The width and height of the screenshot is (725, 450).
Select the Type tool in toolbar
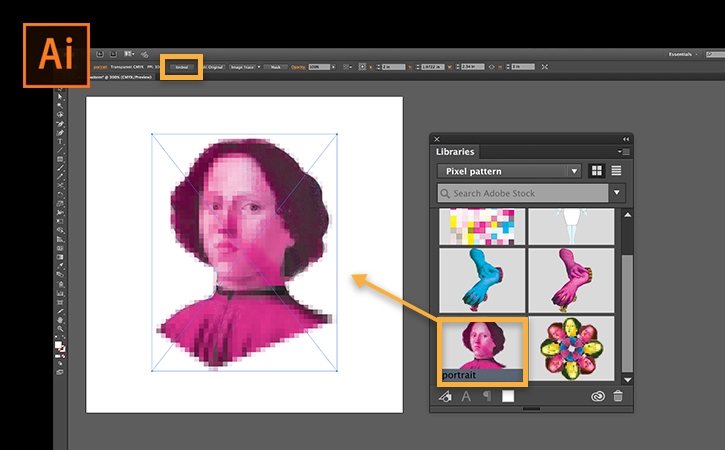point(60,142)
